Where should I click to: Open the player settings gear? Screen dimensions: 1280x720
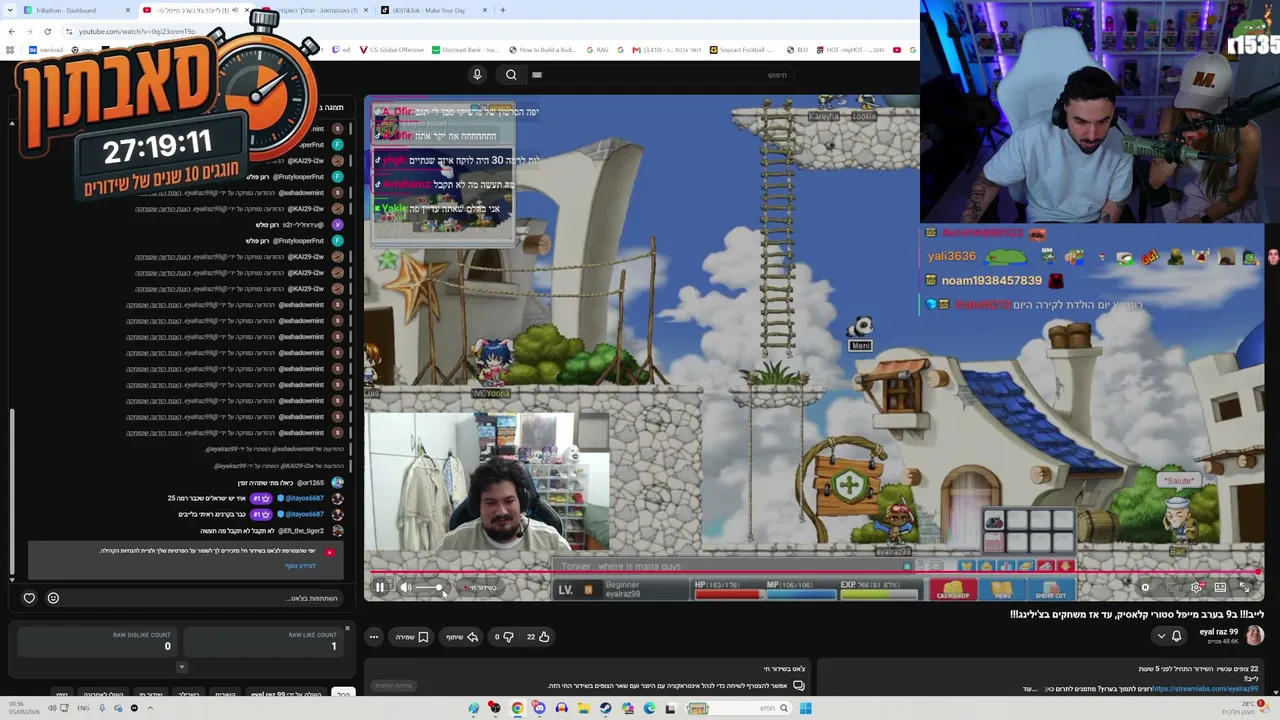pos(1196,587)
